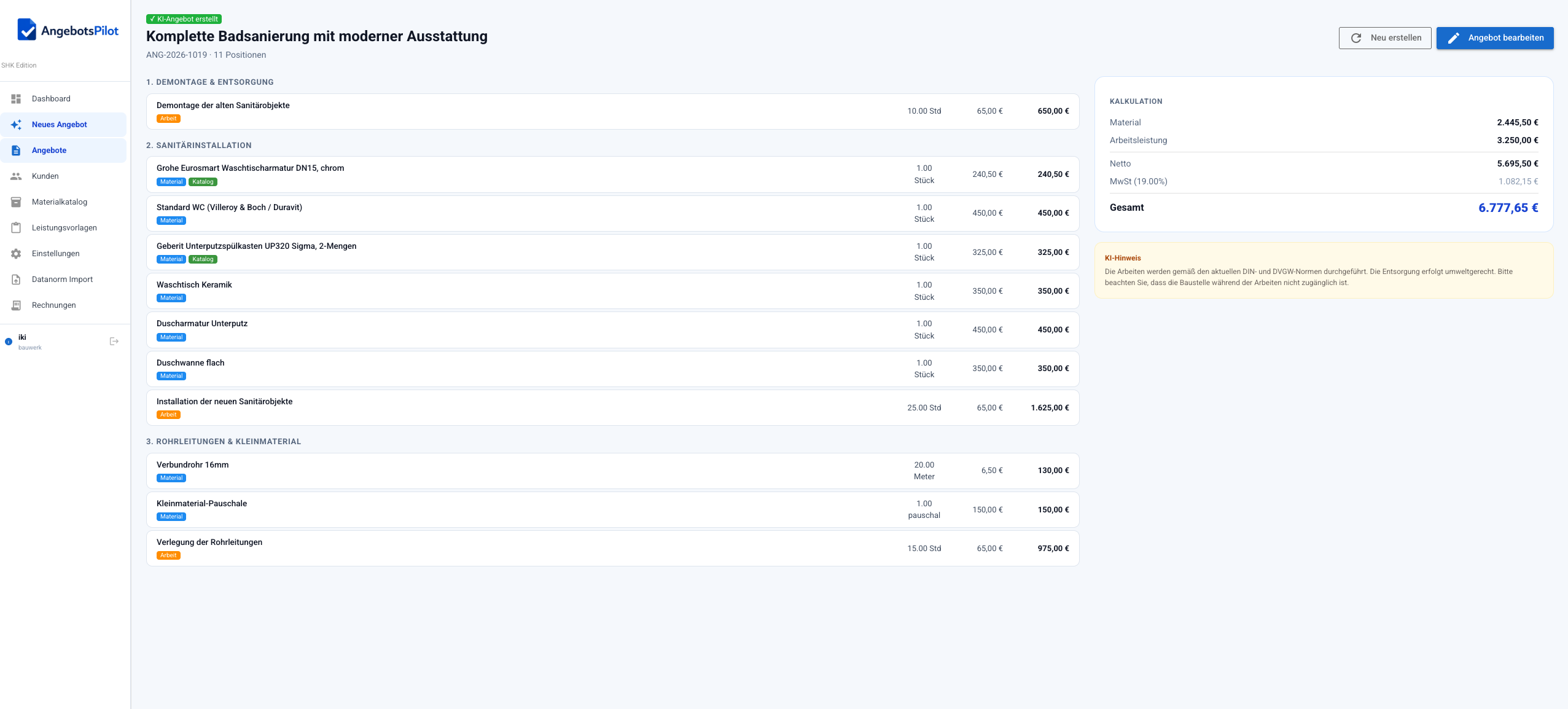Click the Datanorm Import file icon
The image size is (1568, 709).
click(16, 280)
